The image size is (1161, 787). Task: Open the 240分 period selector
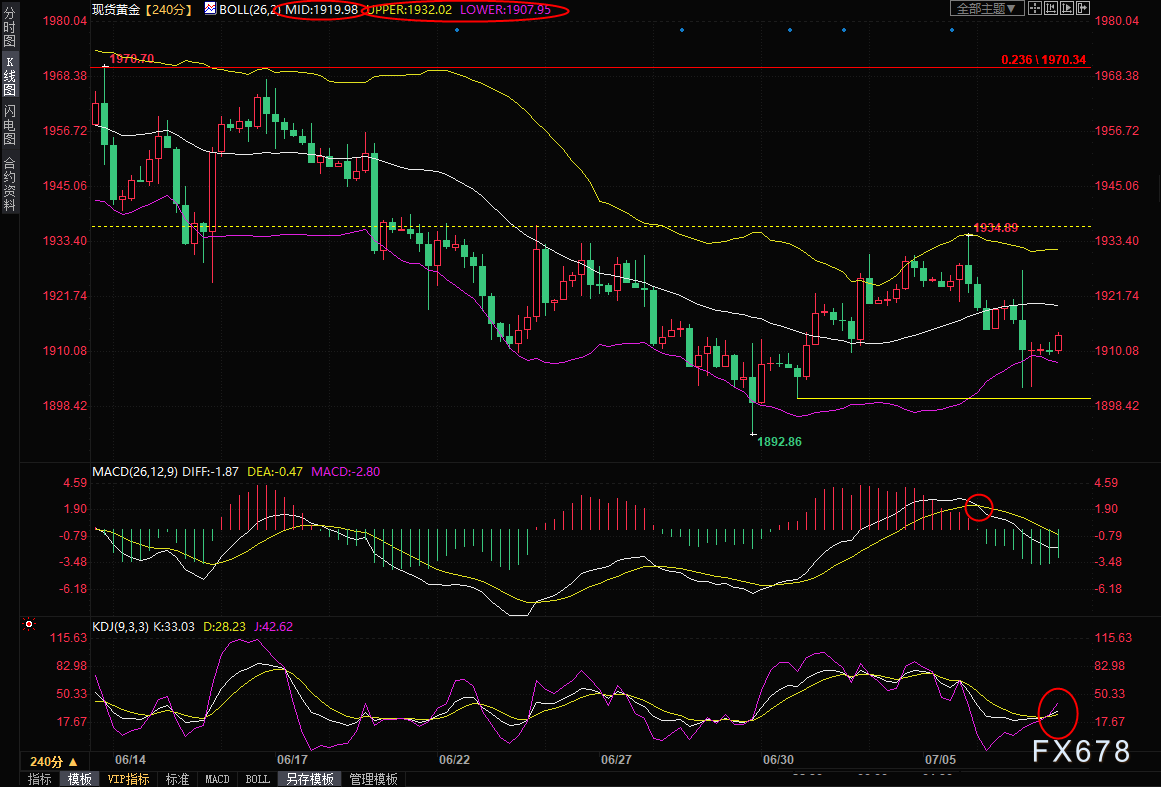(x=54, y=760)
